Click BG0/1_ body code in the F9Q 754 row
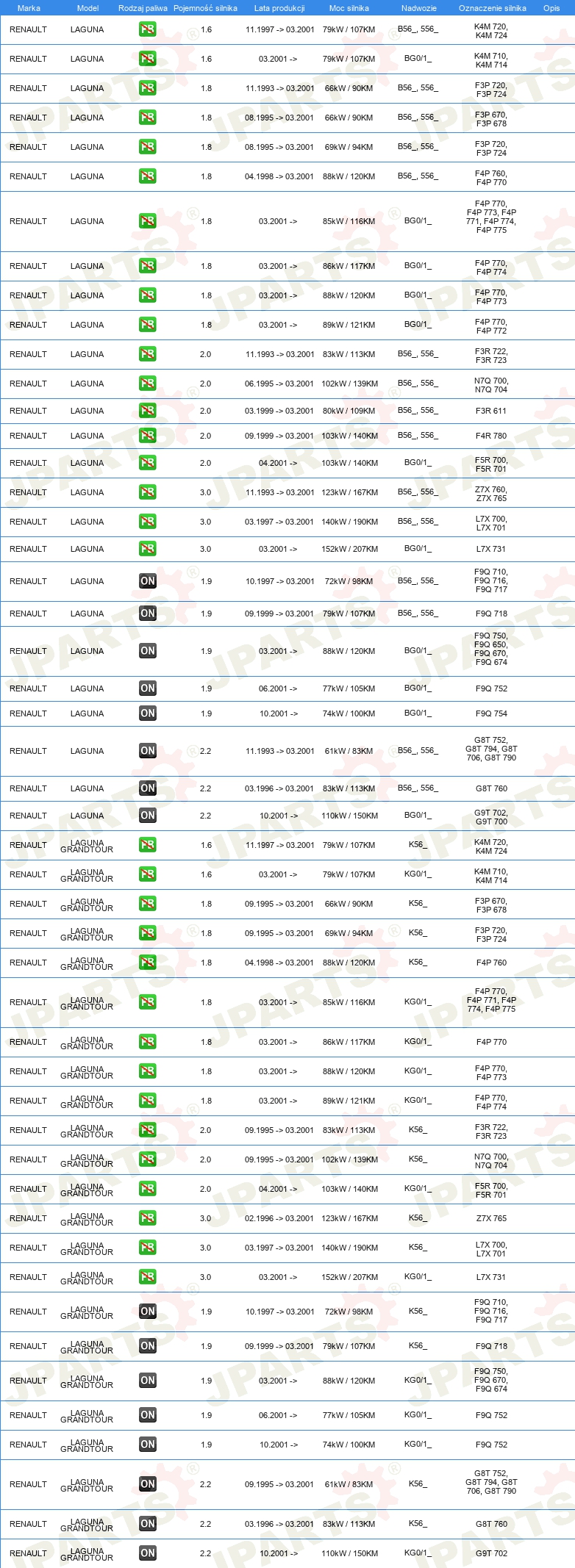Screen dimensions: 575x1568 pyautogui.click(x=418, y=713)
